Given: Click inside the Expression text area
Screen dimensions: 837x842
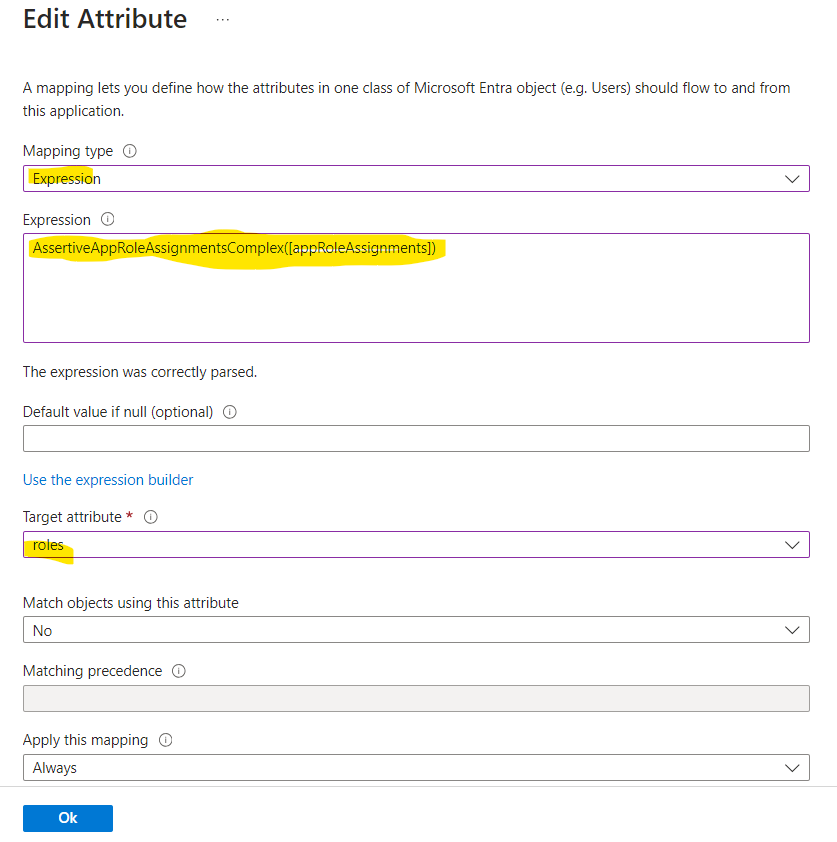Looking at the screenshot, I should tap(416, 288).
